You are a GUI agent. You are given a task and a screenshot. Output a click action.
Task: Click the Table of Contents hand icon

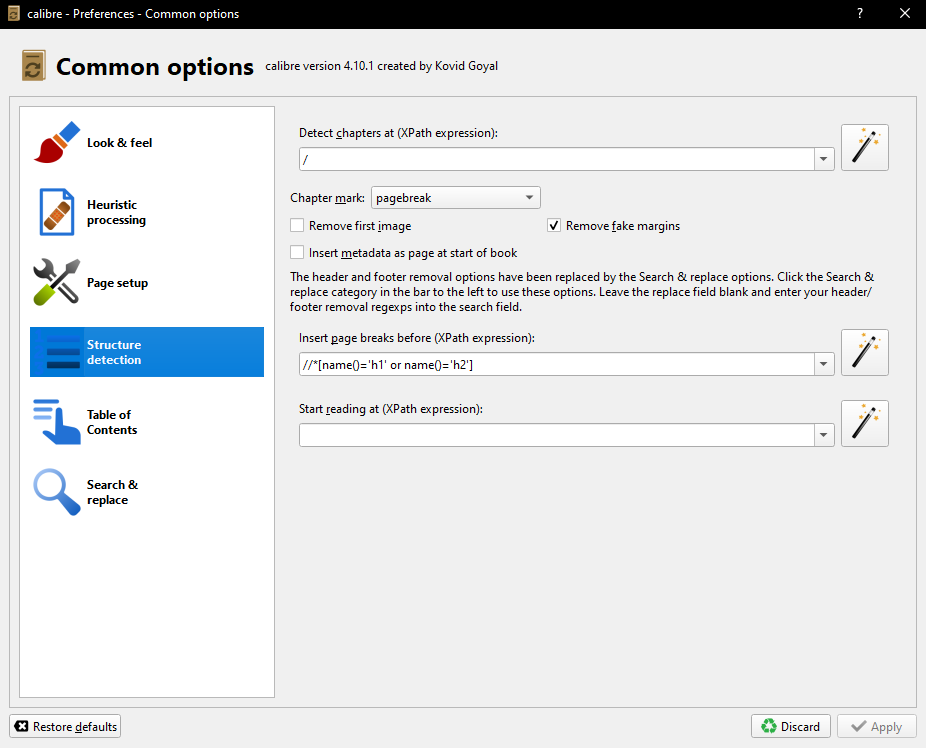coord(57,422)
